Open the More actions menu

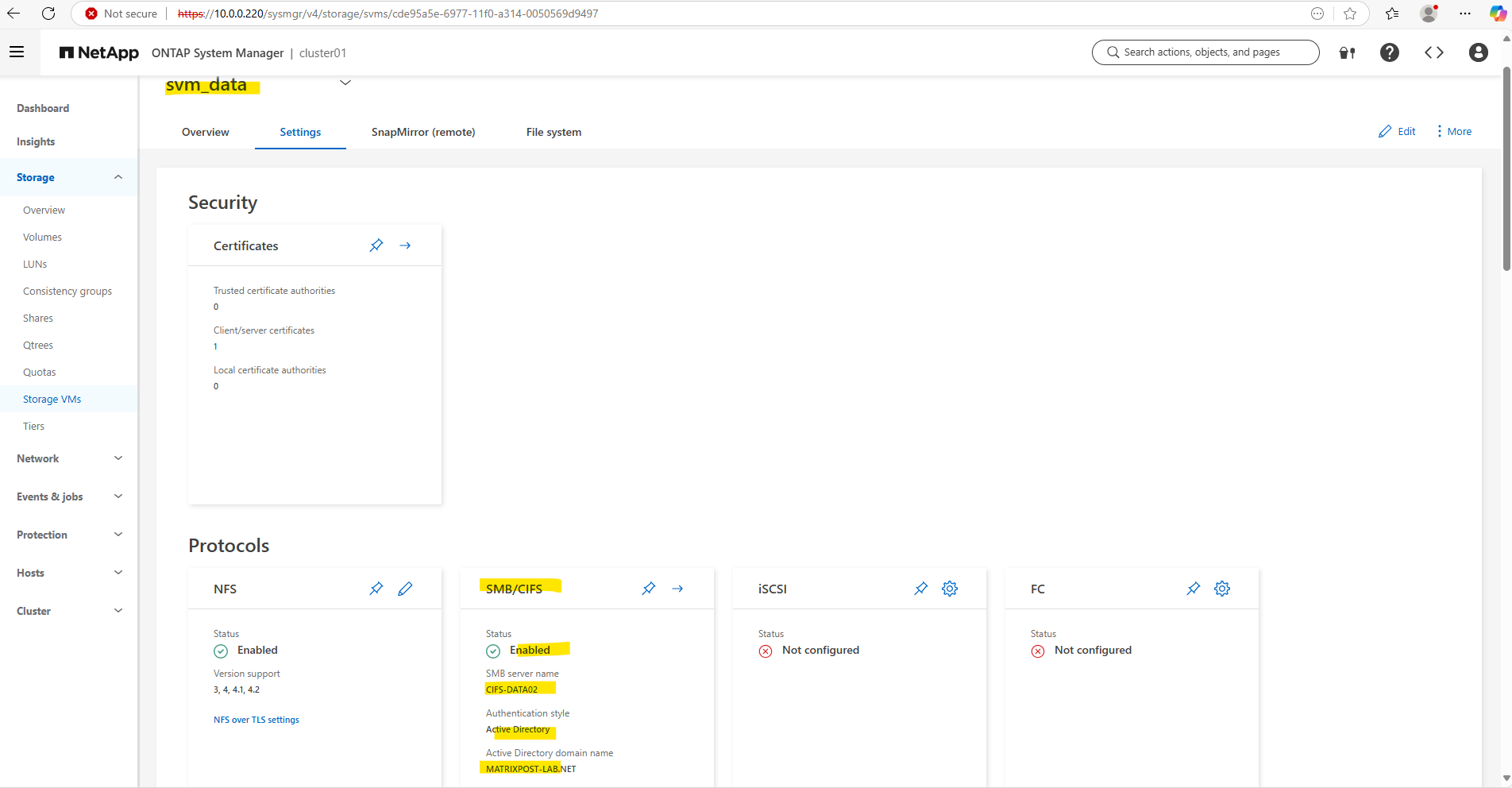[x=1453, y=131]
